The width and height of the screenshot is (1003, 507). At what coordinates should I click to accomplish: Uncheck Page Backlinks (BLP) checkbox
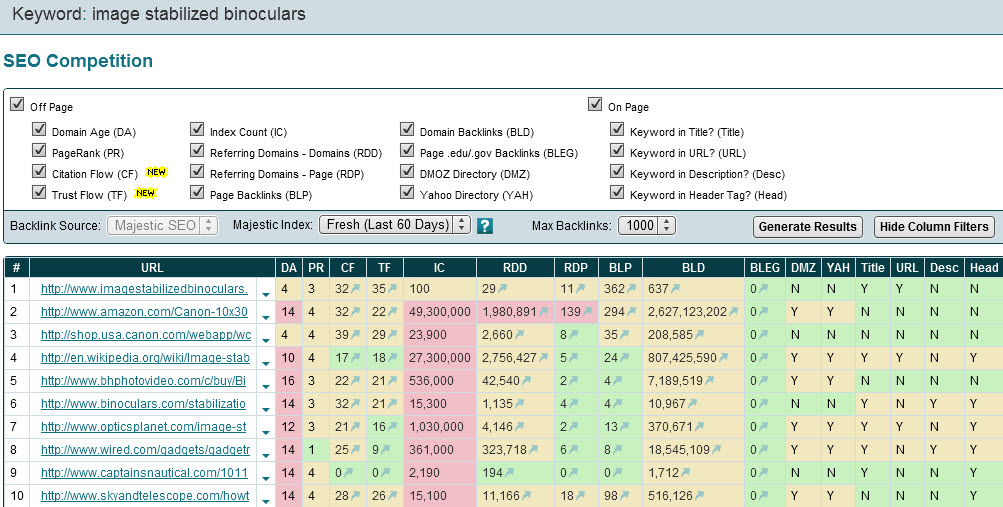click(x=197, y=192)
